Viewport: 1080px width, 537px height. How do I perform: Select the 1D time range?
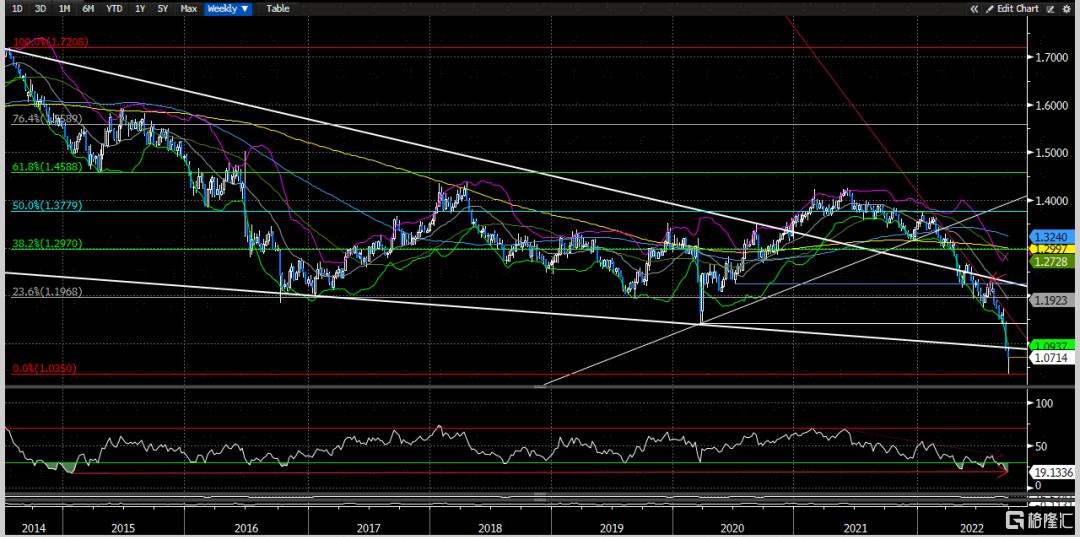[x=16, y=8]
